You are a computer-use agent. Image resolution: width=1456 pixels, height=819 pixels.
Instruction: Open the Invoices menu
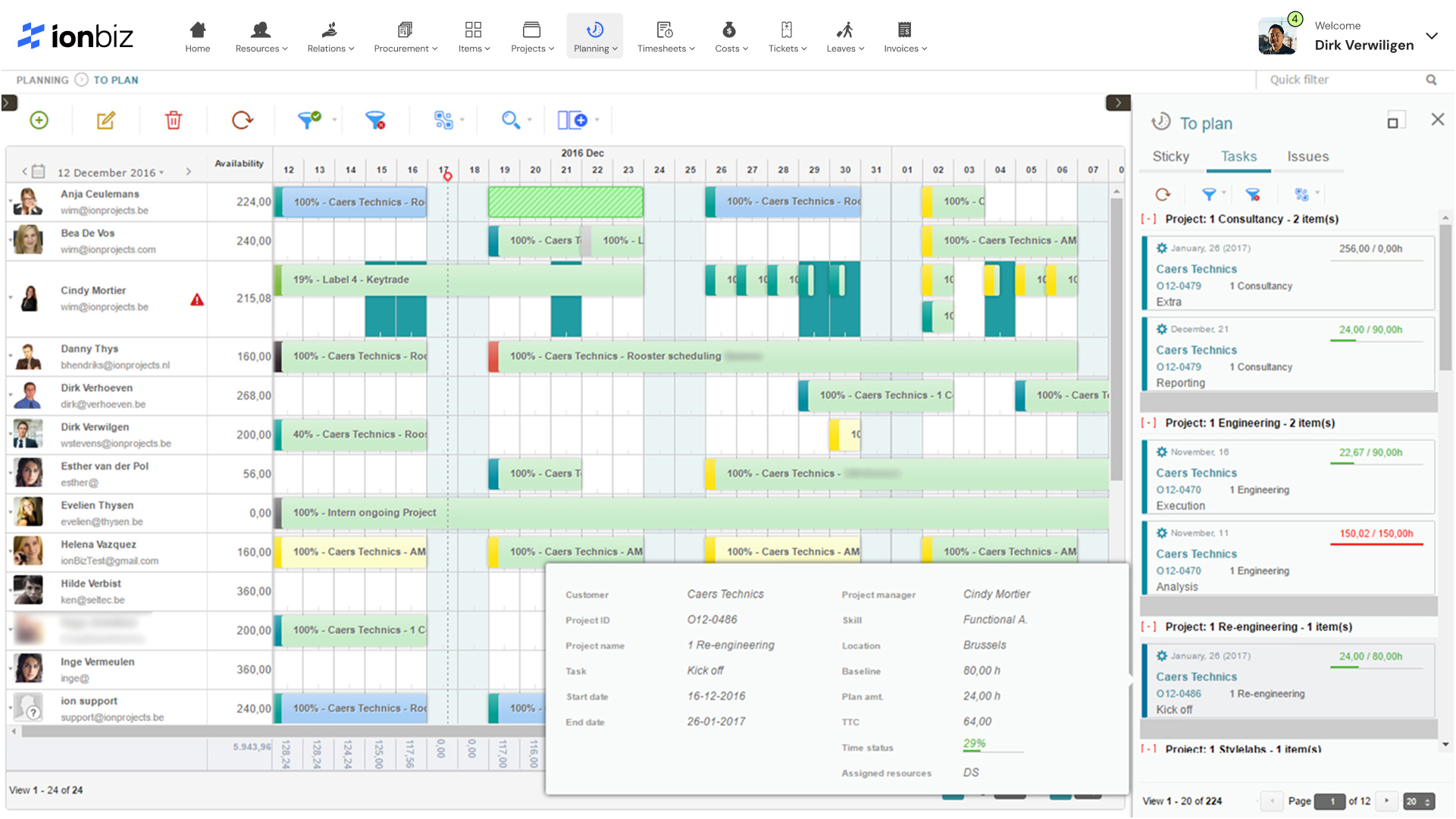click(x=905, y=36)
